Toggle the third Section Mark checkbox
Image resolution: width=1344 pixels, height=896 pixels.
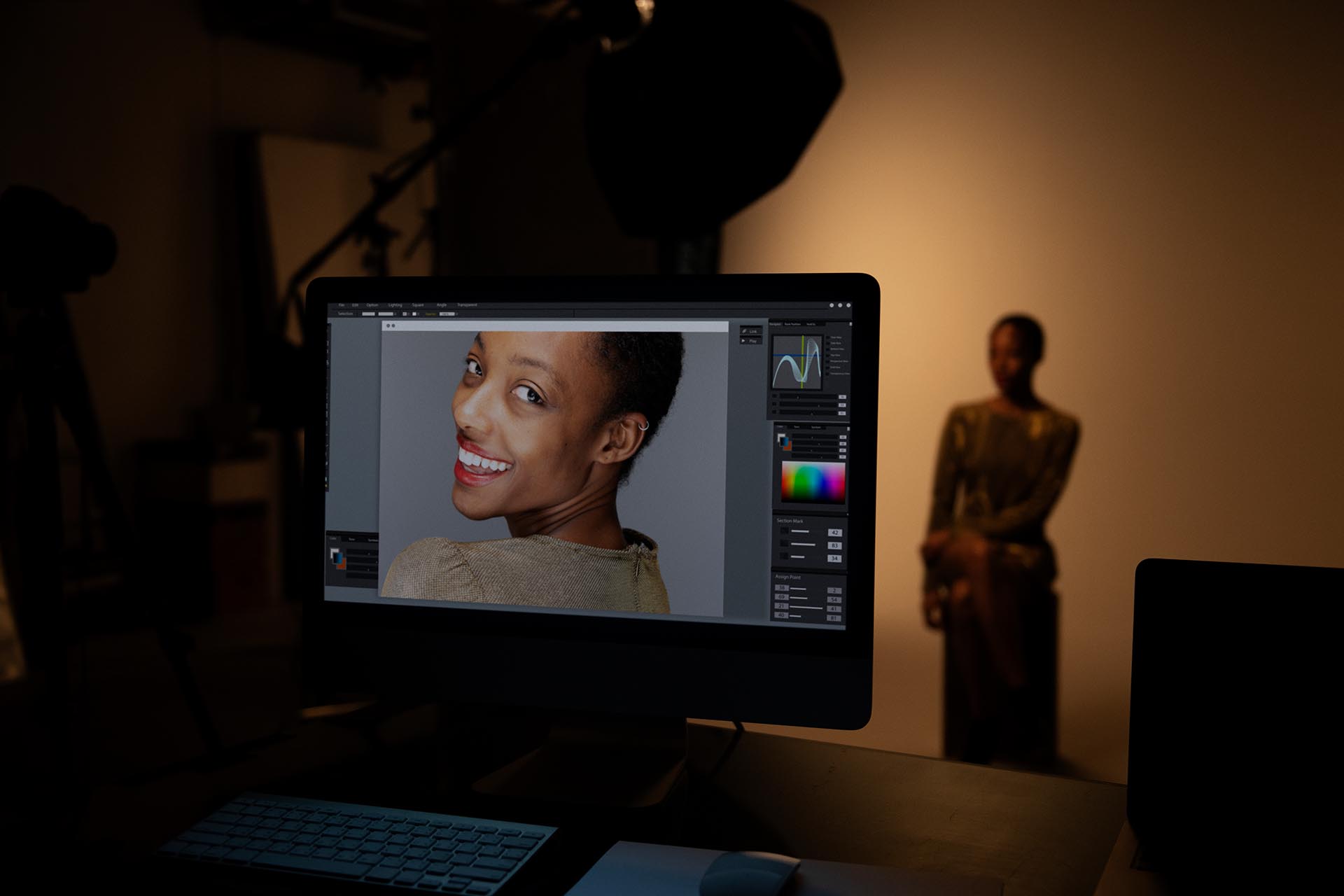[x=784, y=557]
